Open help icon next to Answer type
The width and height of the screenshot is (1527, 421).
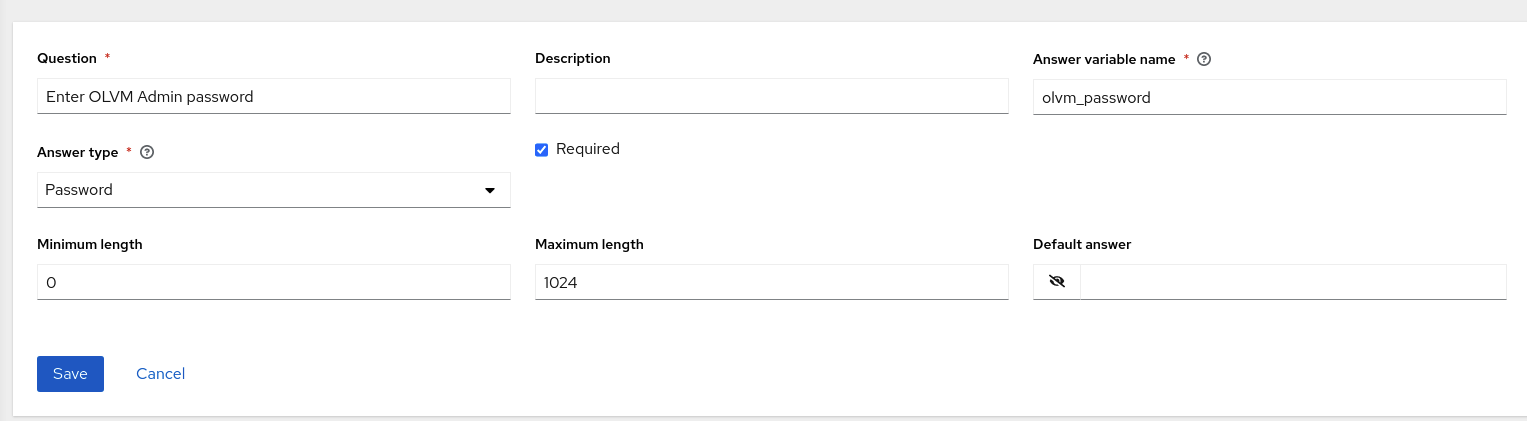[147, 152]
